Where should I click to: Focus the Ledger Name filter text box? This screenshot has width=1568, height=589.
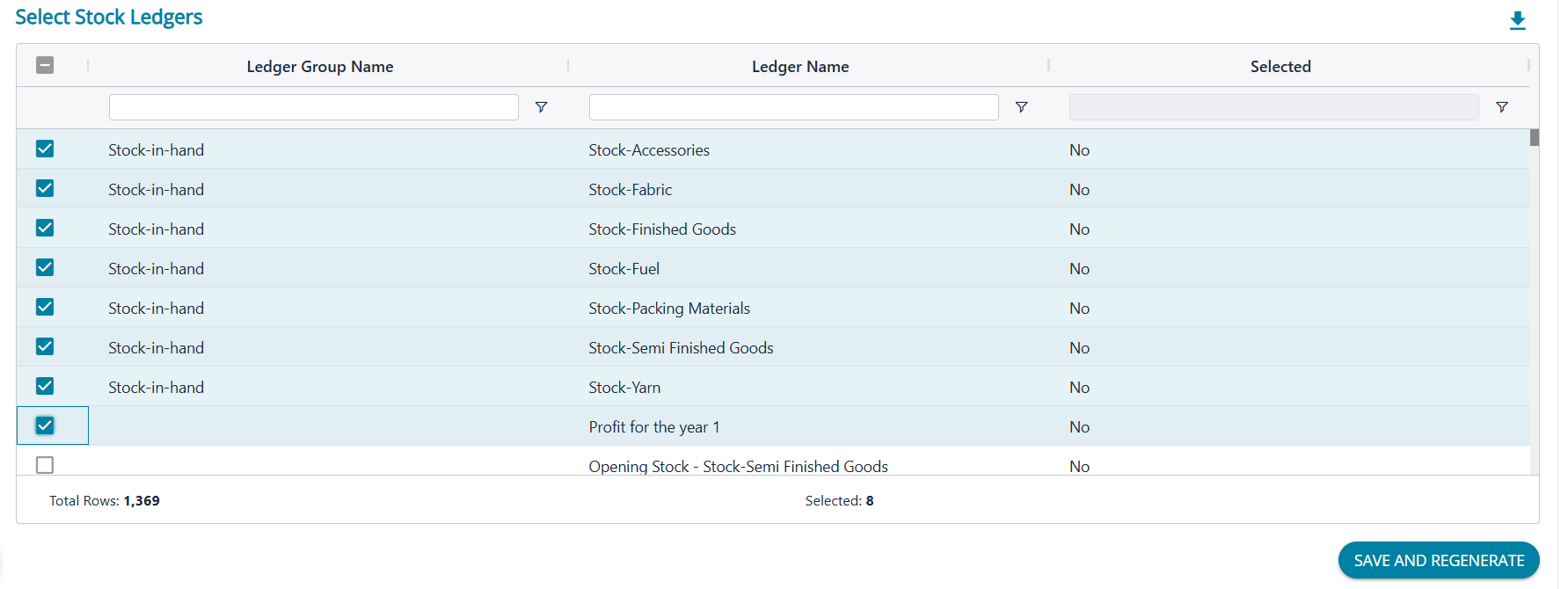point(793,107)
